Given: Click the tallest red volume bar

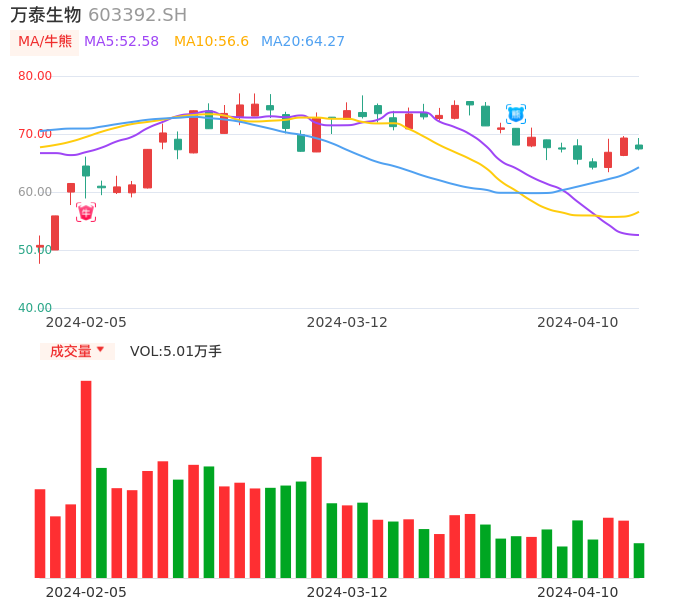Looking at the screenshot, I should tap(86, 479).
